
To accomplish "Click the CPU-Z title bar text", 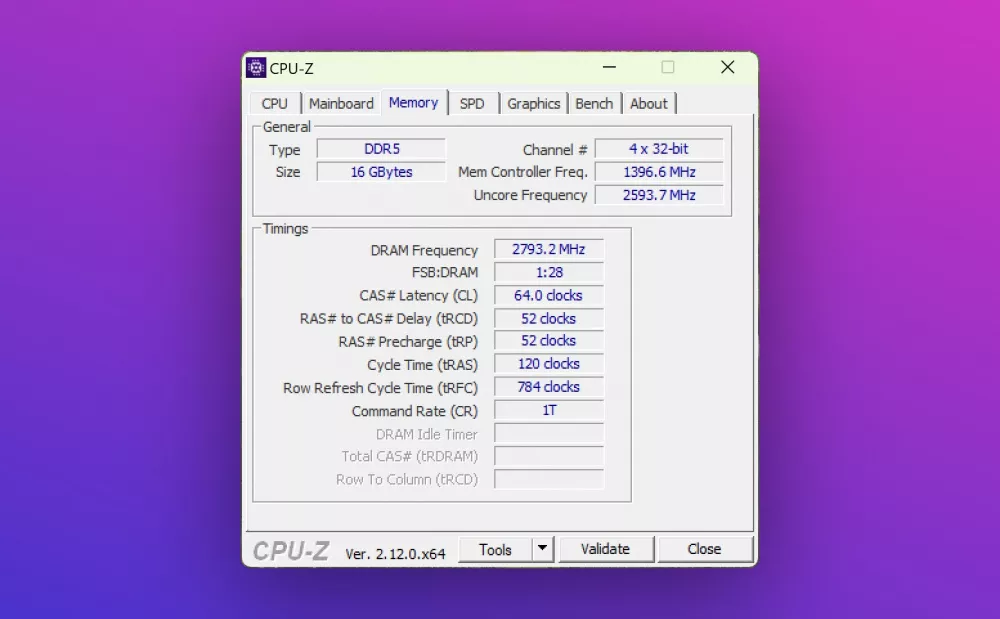I will [x=291, y=68].
